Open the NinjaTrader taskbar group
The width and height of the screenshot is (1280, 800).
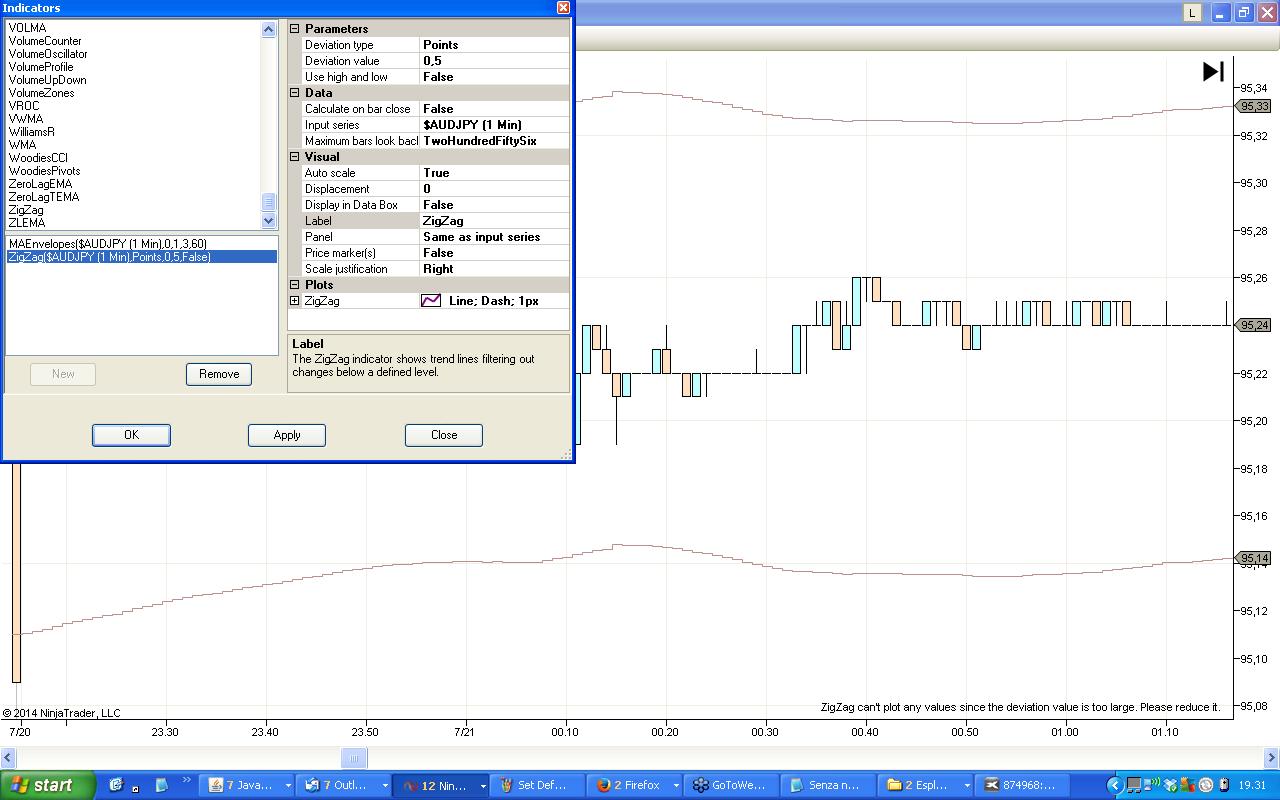click(x=441, y=785)
